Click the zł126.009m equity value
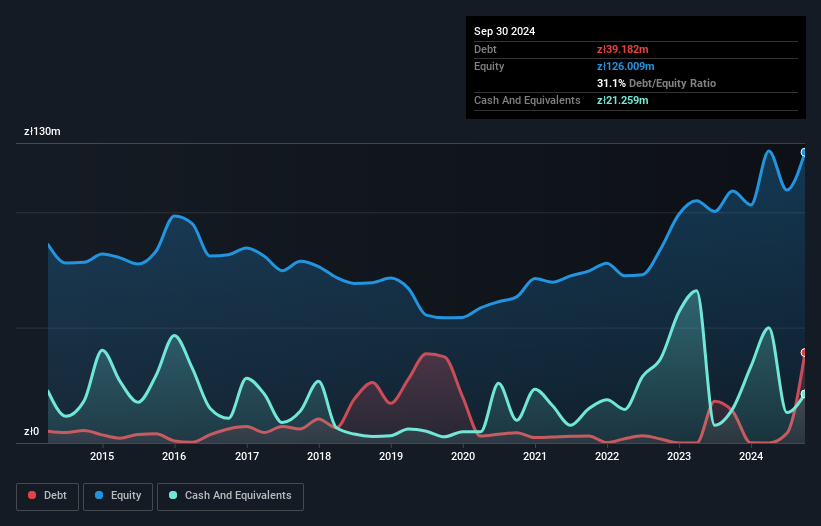Screen dimensions: 821x526 [625, 66]
